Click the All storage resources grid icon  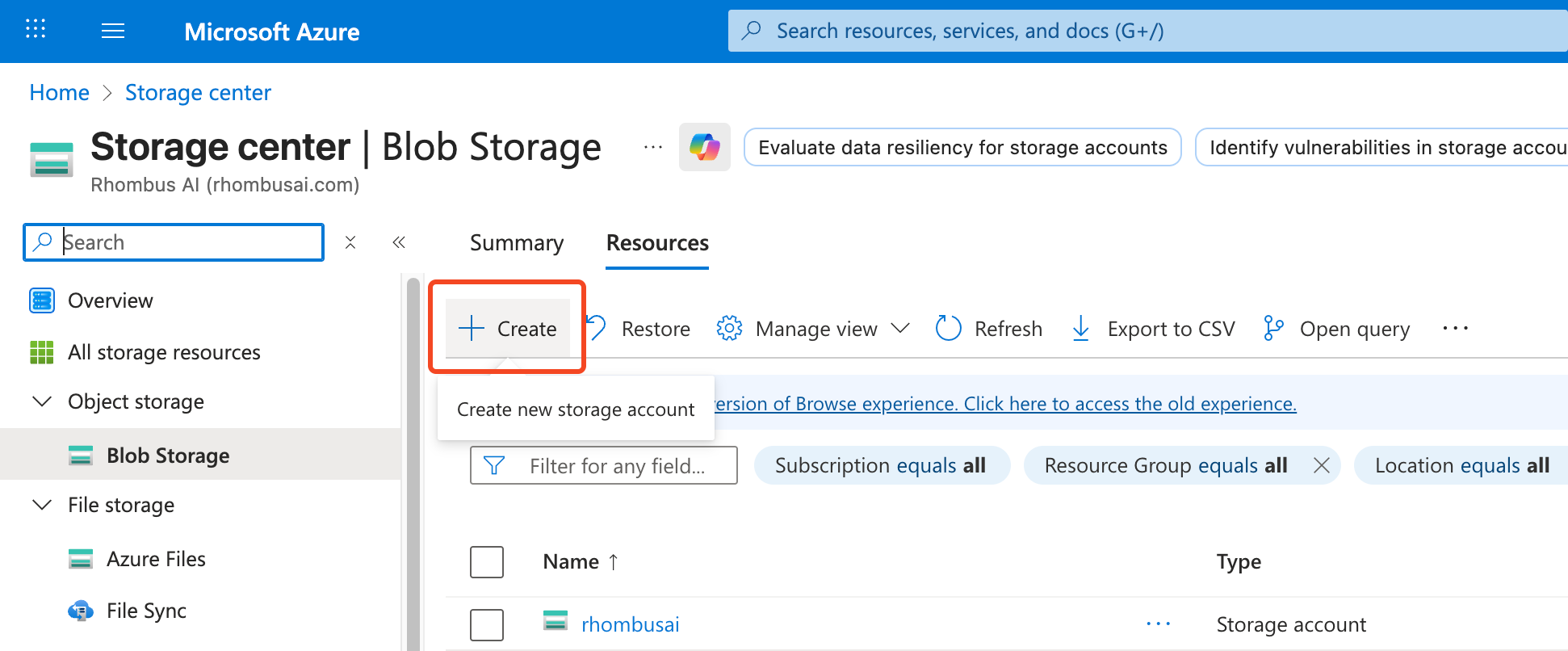coord(42,352)
